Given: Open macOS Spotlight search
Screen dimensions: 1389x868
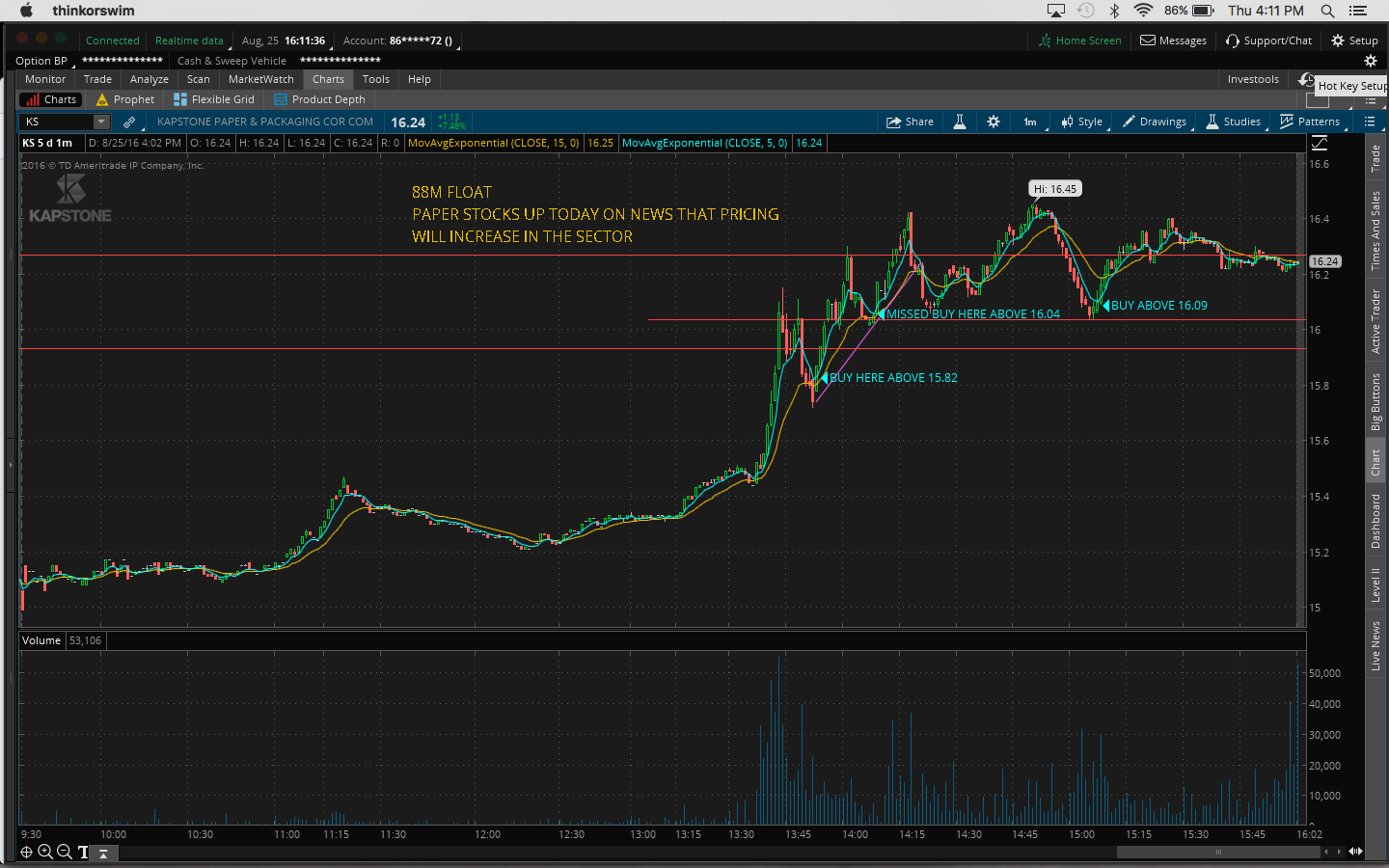Looking at the screenshot, I should click(1328, 11).
